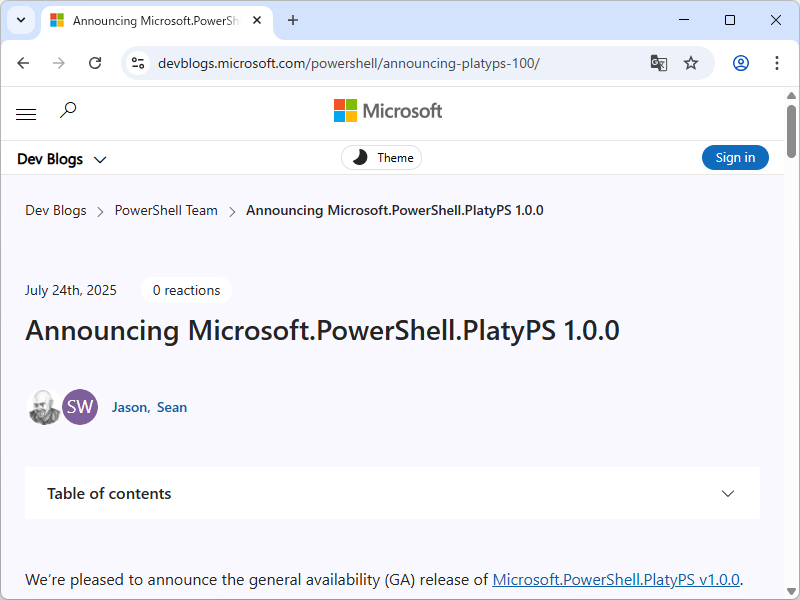Open the Microsoft.PowerShell.PlatyPS v1.0.0 link

[x=616, y=579]
